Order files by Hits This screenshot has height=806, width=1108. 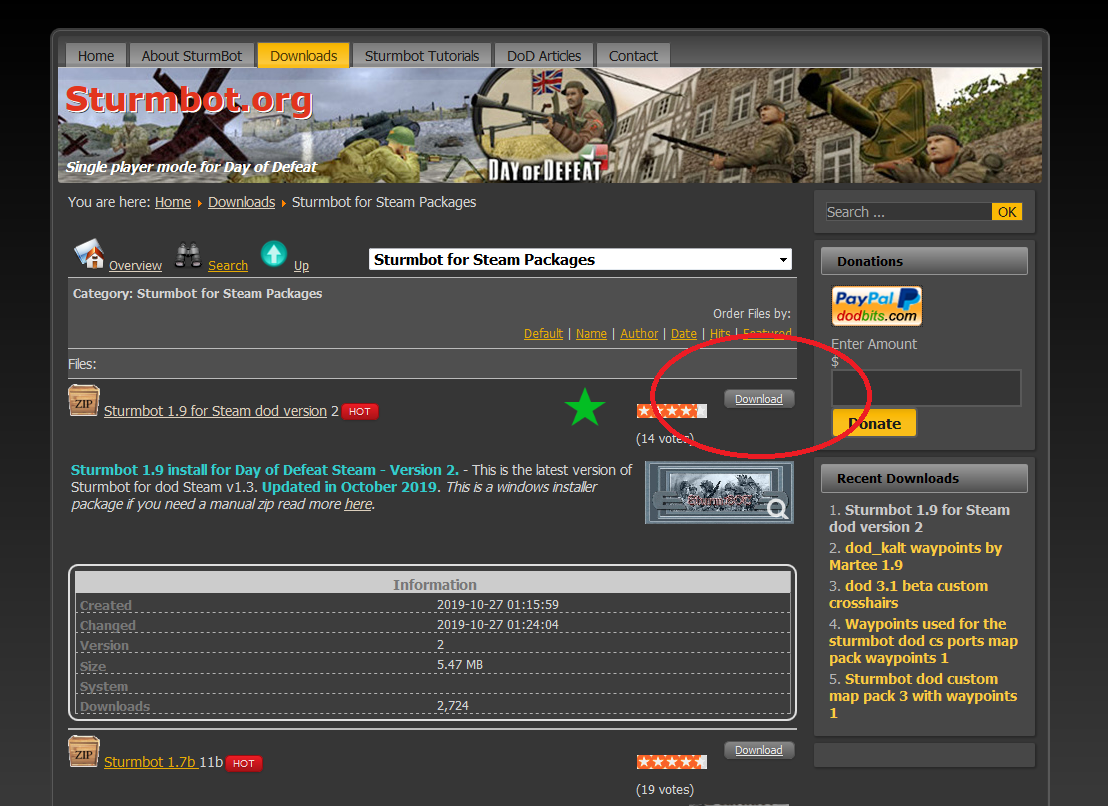click(720, 333)
